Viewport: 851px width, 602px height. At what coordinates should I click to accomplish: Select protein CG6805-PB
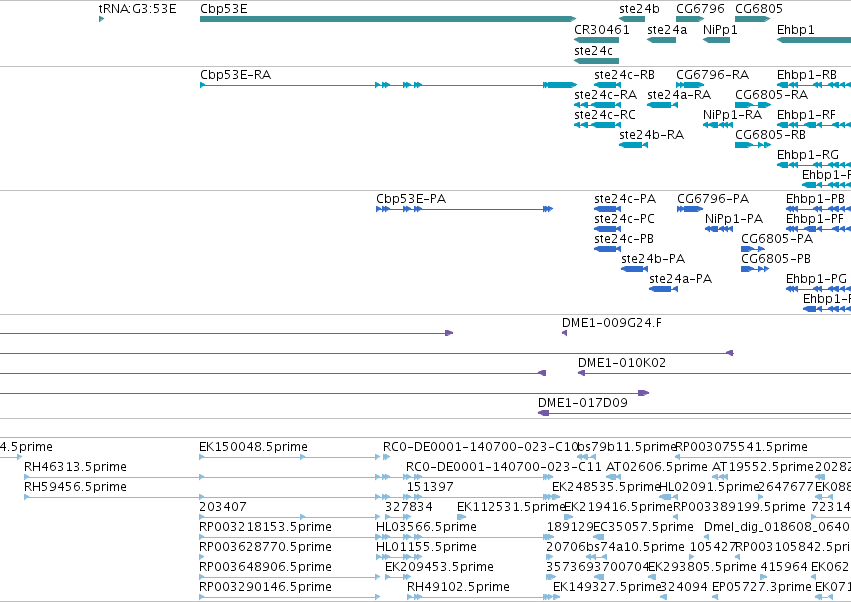(x=755, y=269)
